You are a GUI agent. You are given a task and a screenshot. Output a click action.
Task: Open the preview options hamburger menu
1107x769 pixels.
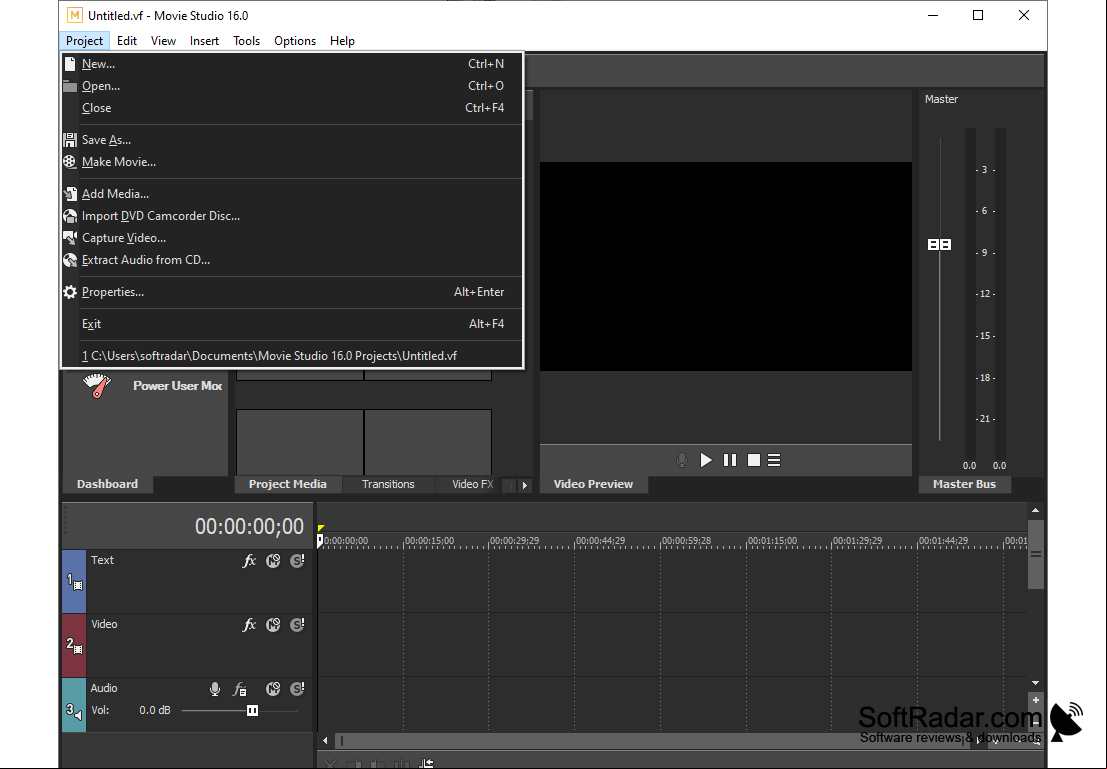click(774, 460)
